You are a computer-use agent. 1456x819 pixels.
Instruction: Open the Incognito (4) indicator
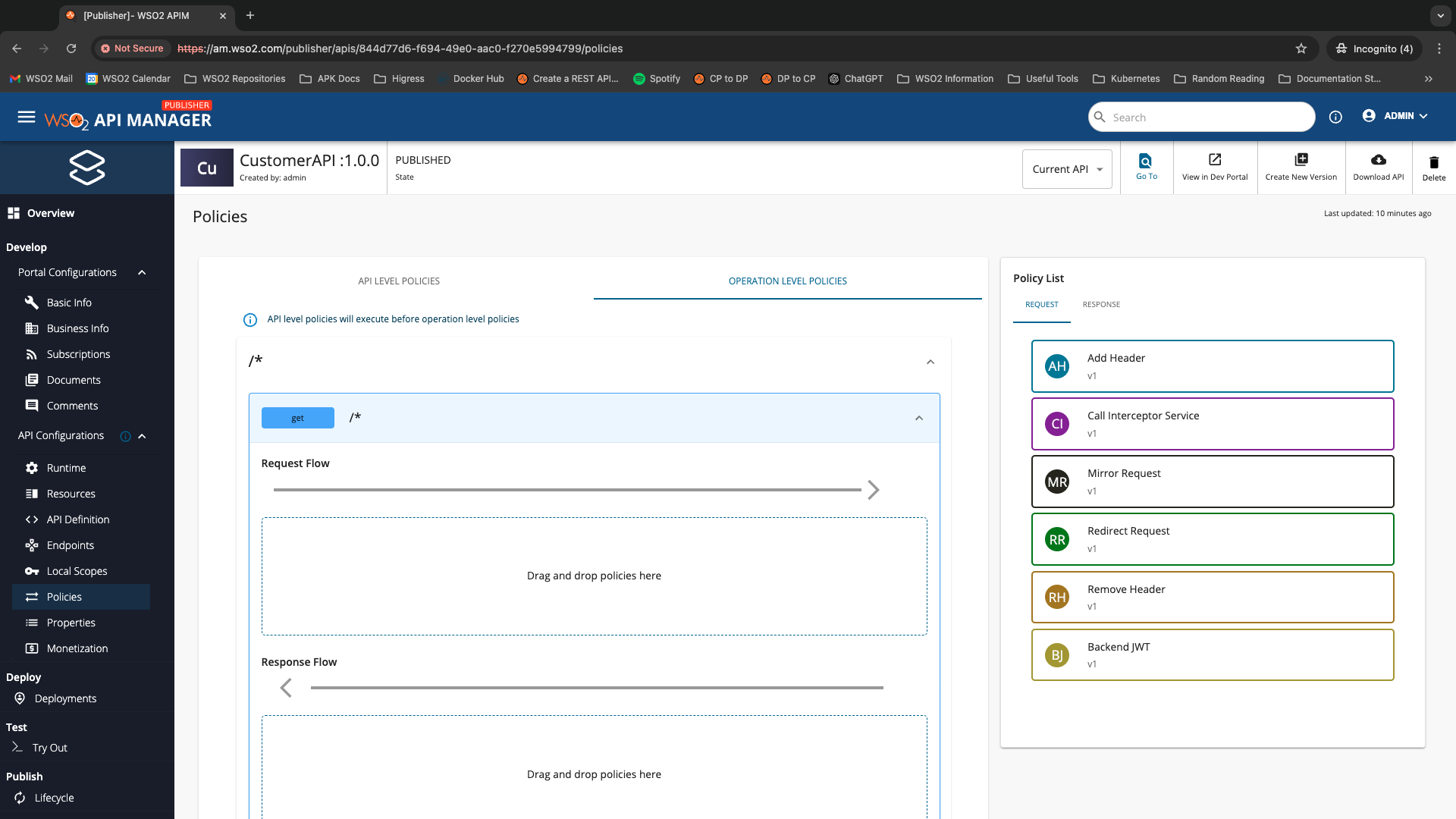click(1374, 49)
